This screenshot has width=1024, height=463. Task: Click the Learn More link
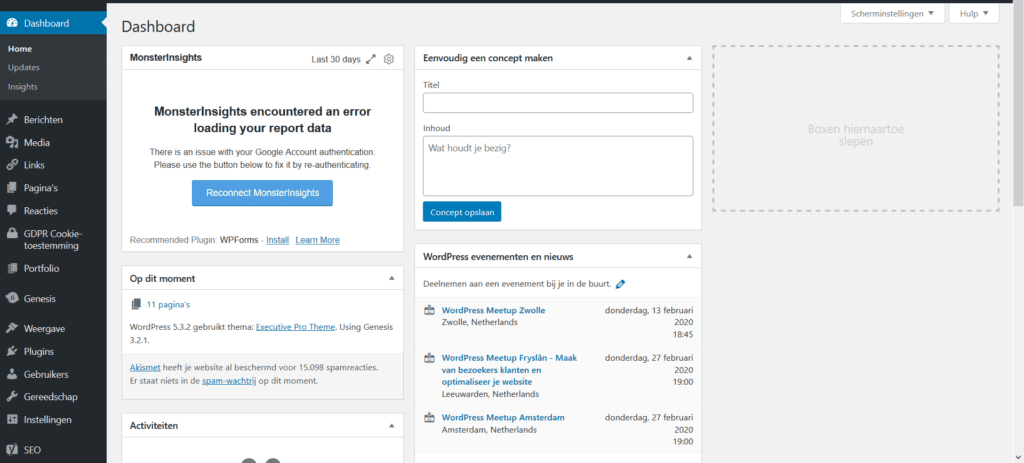click(x=317, y=240)
